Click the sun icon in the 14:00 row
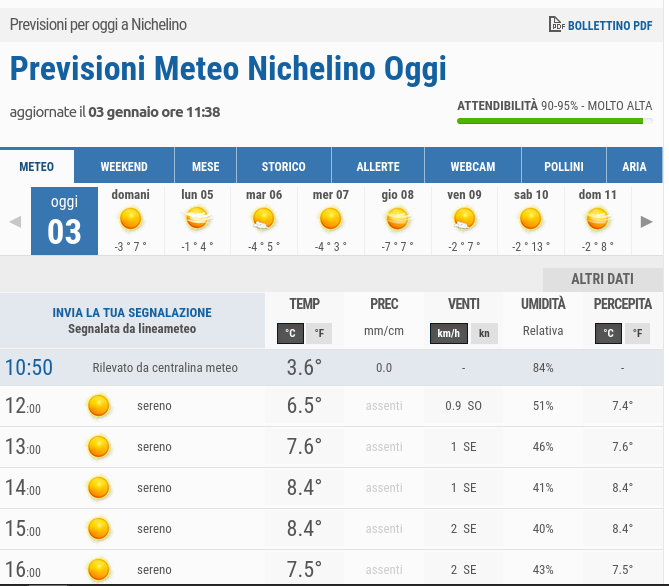 pos(98,488)
